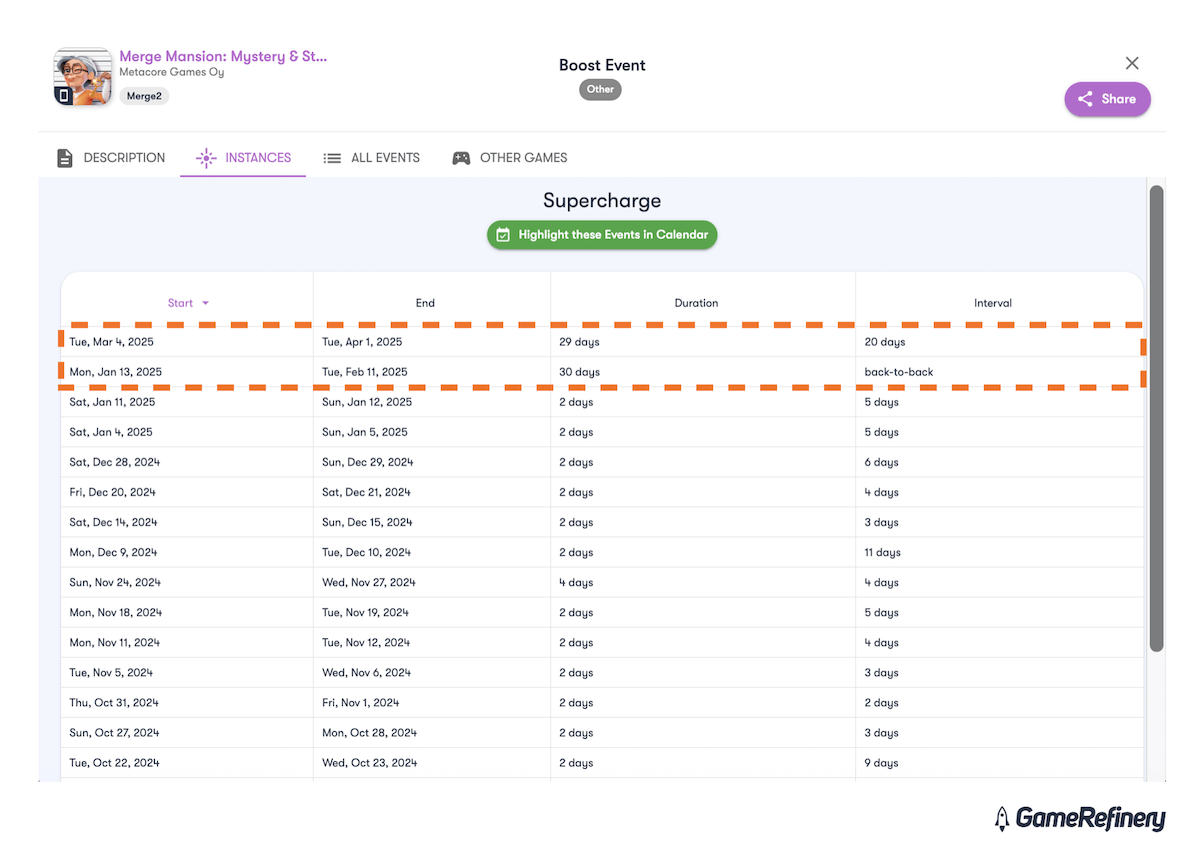
Task: Click the GameRefinery rocket logo
Action: pyautogui.click(x=1002, y=819)
